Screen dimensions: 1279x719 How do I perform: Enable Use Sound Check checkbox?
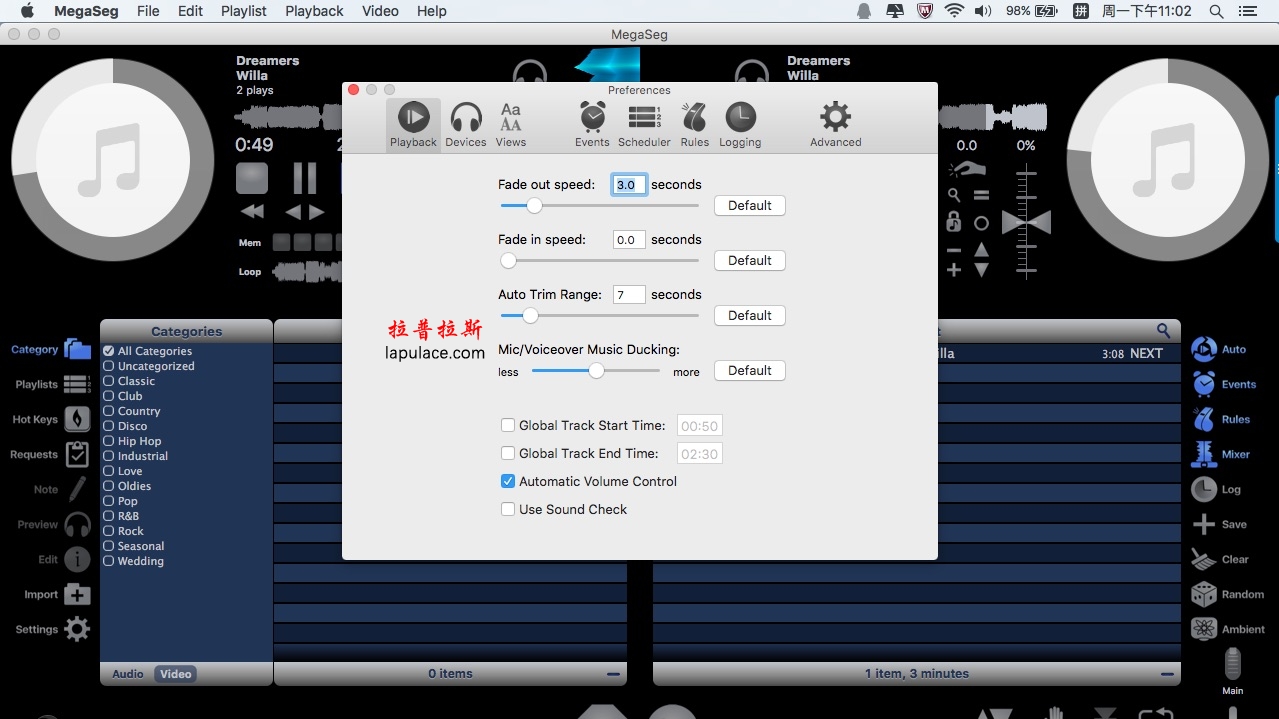(508, 509)
